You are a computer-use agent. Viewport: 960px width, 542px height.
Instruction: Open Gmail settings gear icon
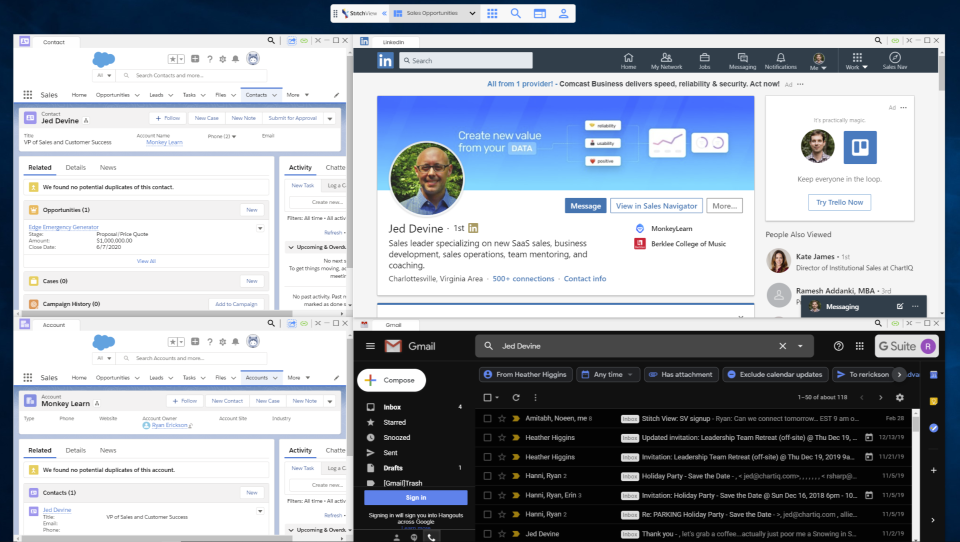click(899, 397)
